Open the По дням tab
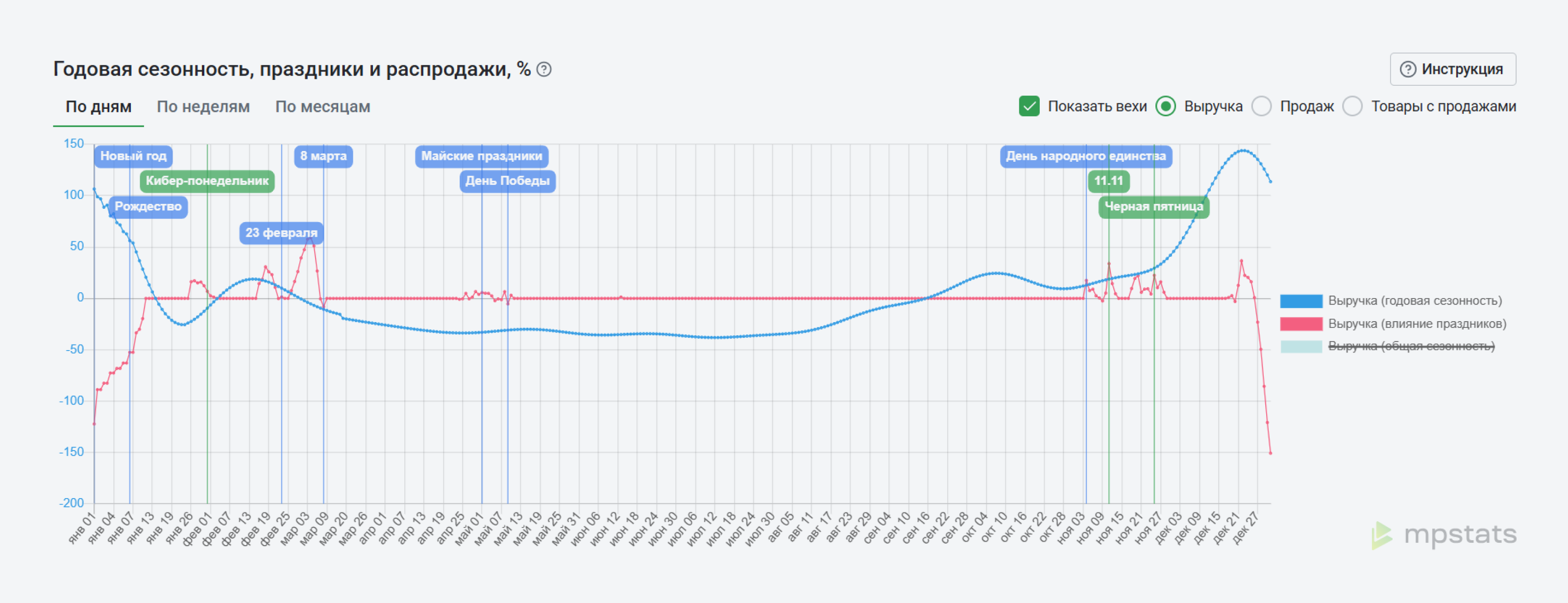The height and width of the screenshot is (603, 1568). [98, 106]
